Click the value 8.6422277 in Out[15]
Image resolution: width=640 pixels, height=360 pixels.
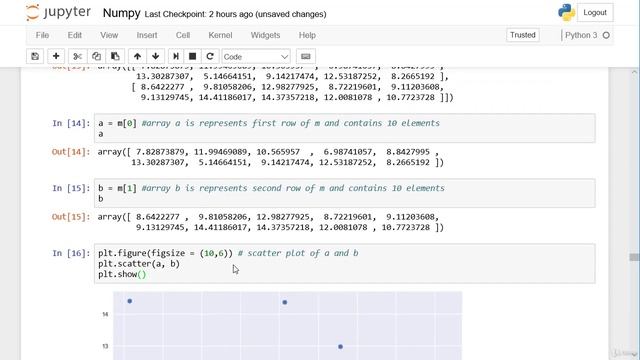[158, 217]
